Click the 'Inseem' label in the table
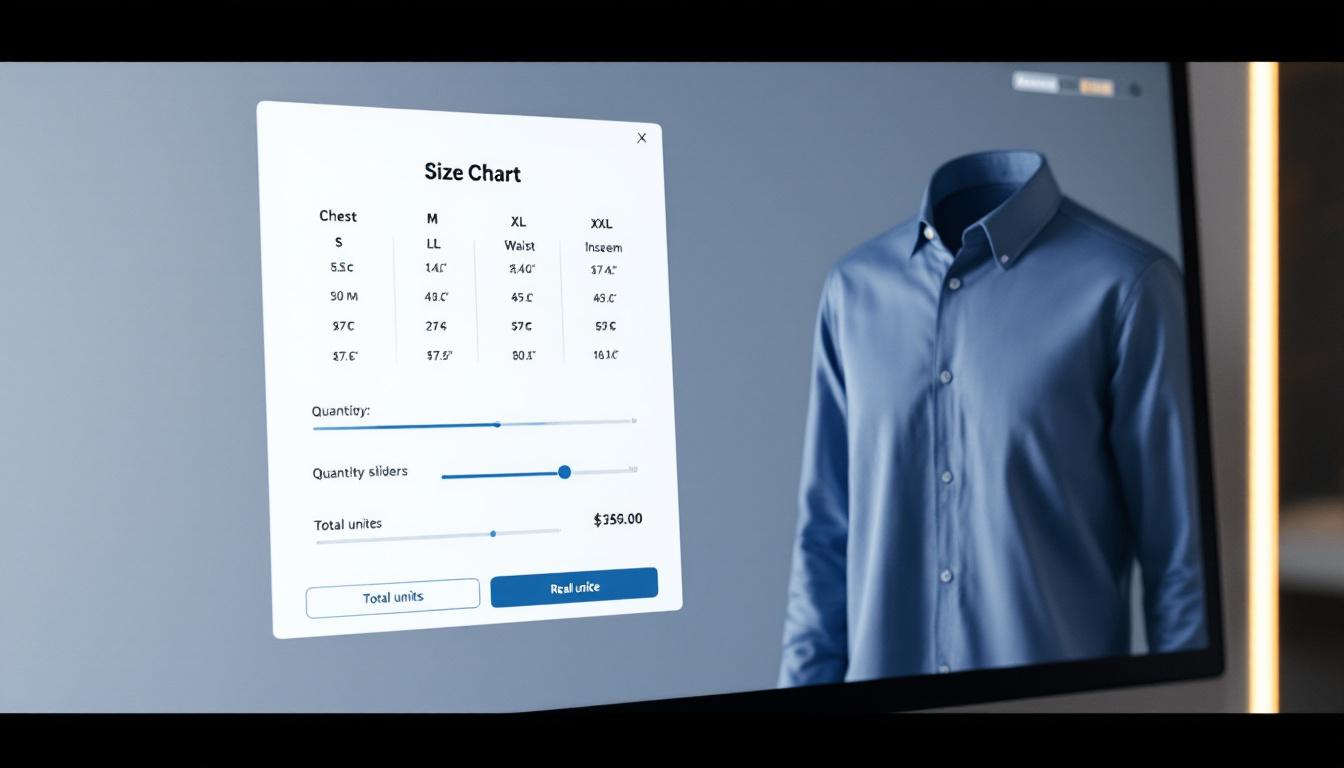This screenshot has width=1344, height=768. coord(603,248)
